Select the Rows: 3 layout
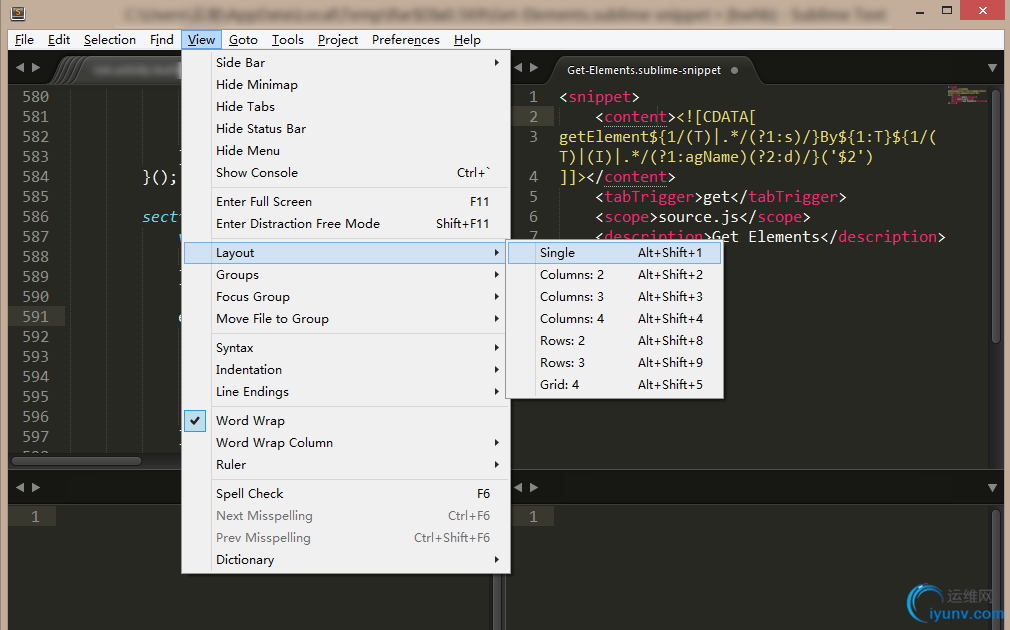 coord(615,362)
